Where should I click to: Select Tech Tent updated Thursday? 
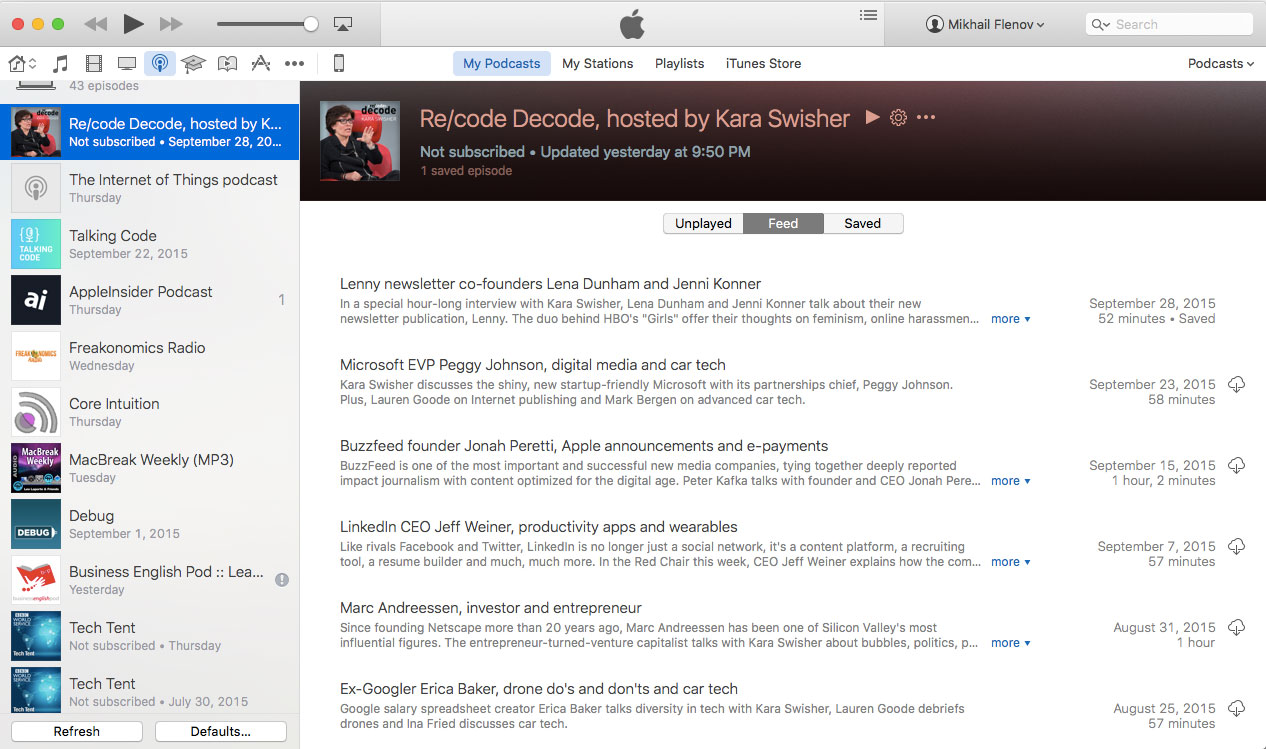[x=150, y=636]
